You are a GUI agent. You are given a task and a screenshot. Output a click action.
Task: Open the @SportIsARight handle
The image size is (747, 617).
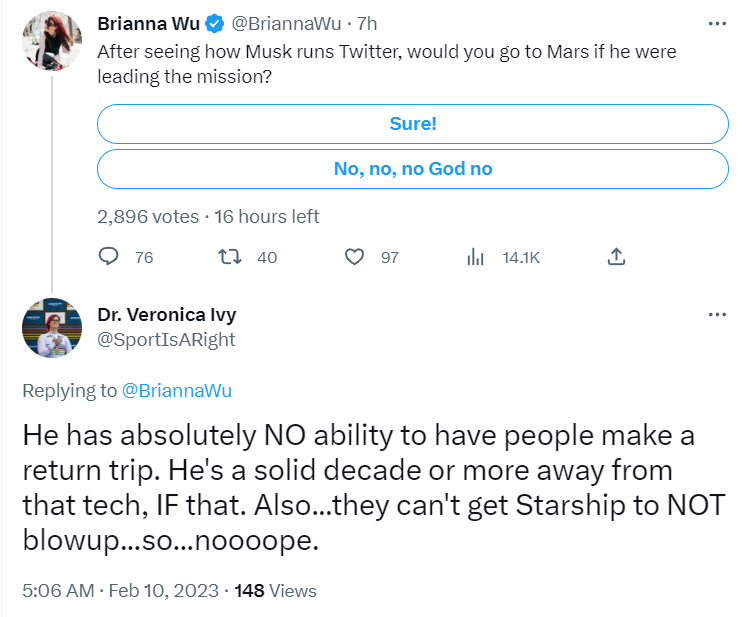[x=166, y=340]
